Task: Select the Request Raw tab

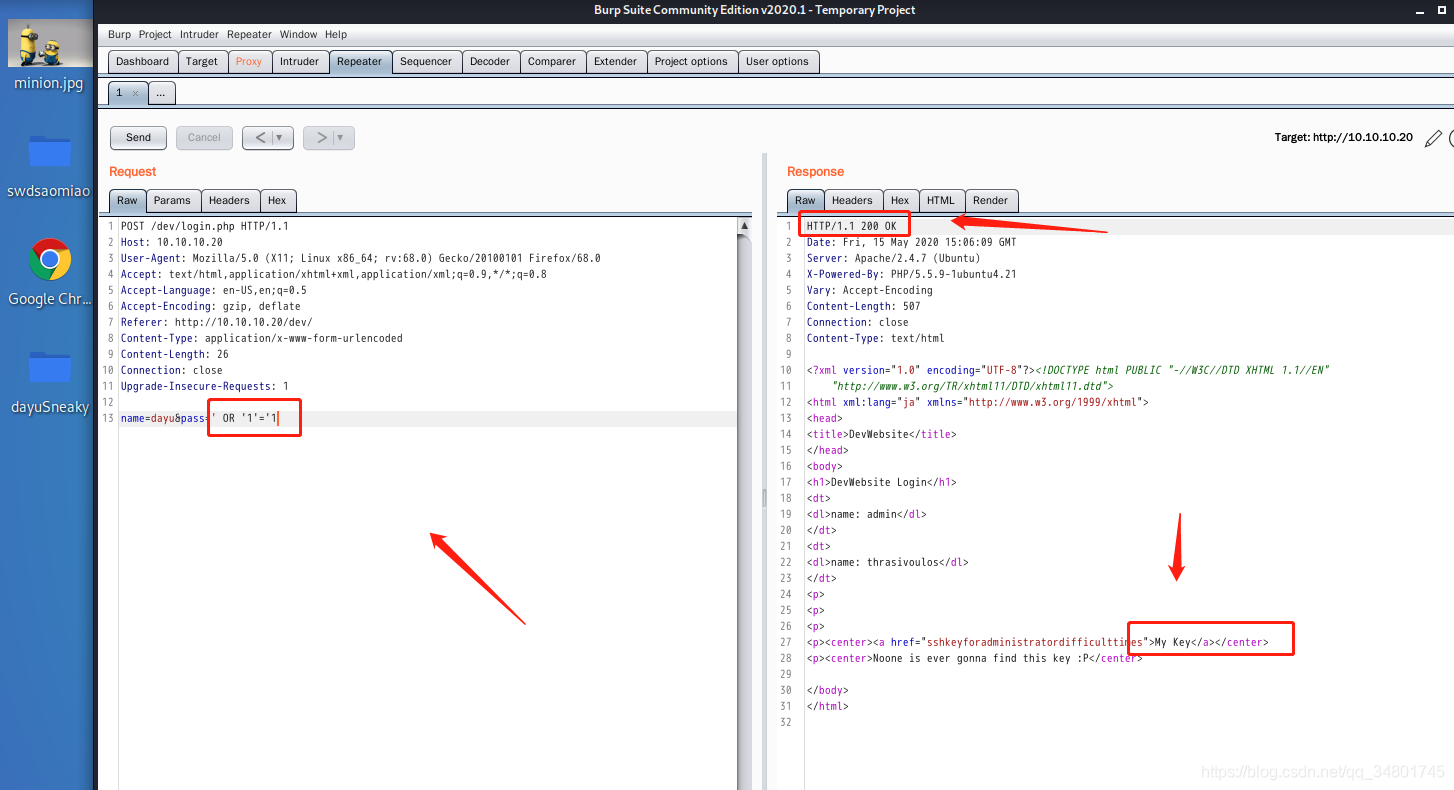Action: point(127,200)
